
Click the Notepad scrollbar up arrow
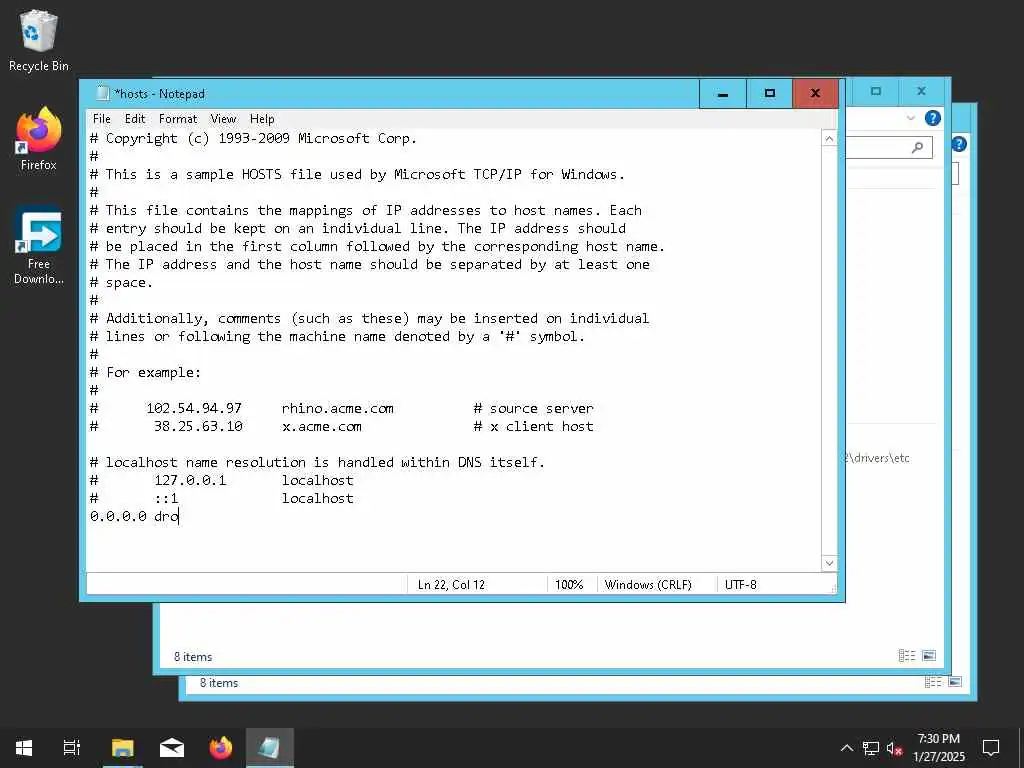tap(829, 138)
